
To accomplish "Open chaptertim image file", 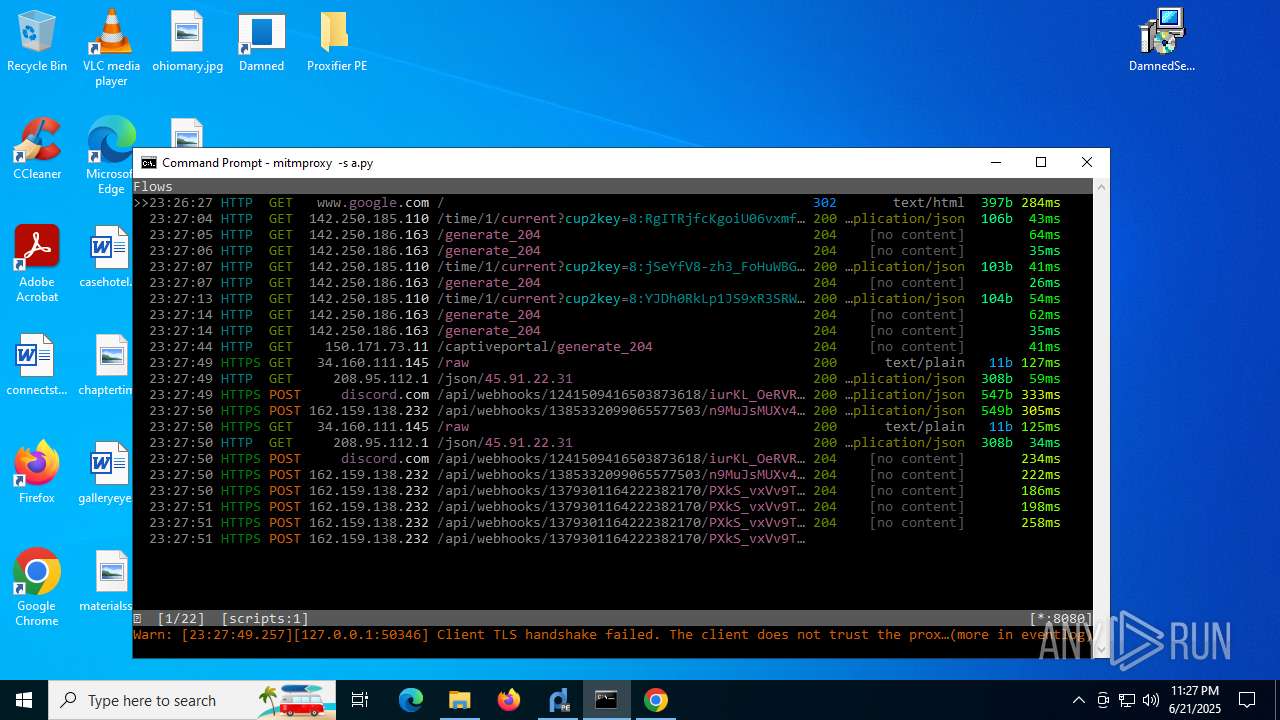I will coord(109,365).
